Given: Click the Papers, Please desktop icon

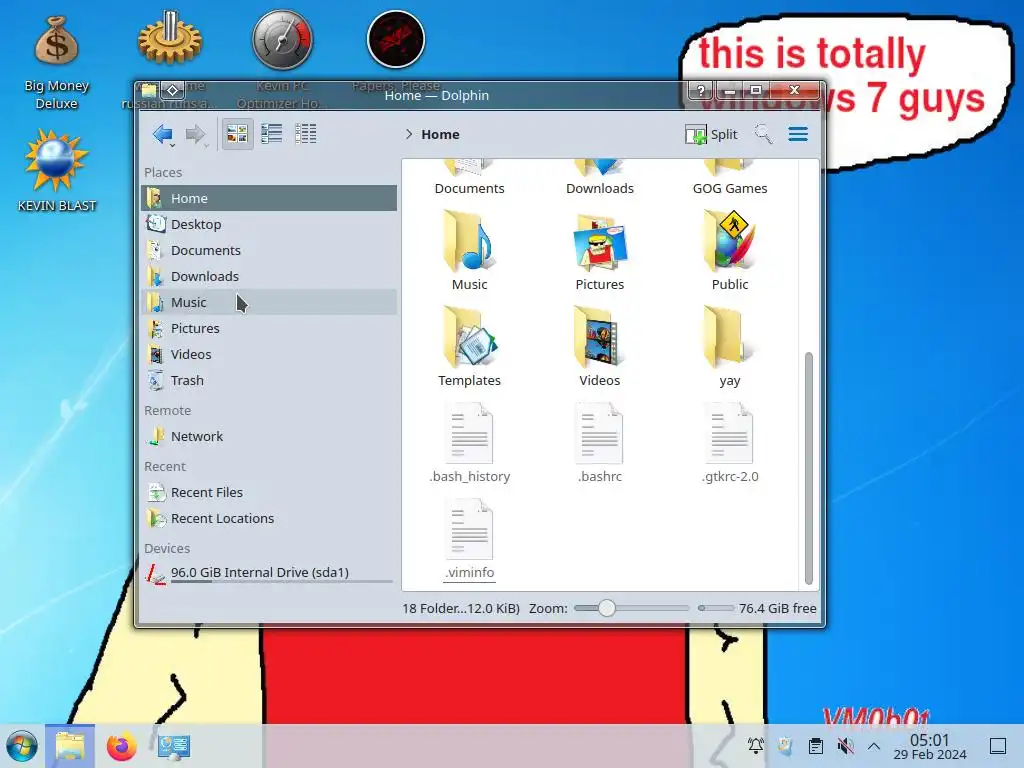Looking at the screenshot, I should click(396, 39).
